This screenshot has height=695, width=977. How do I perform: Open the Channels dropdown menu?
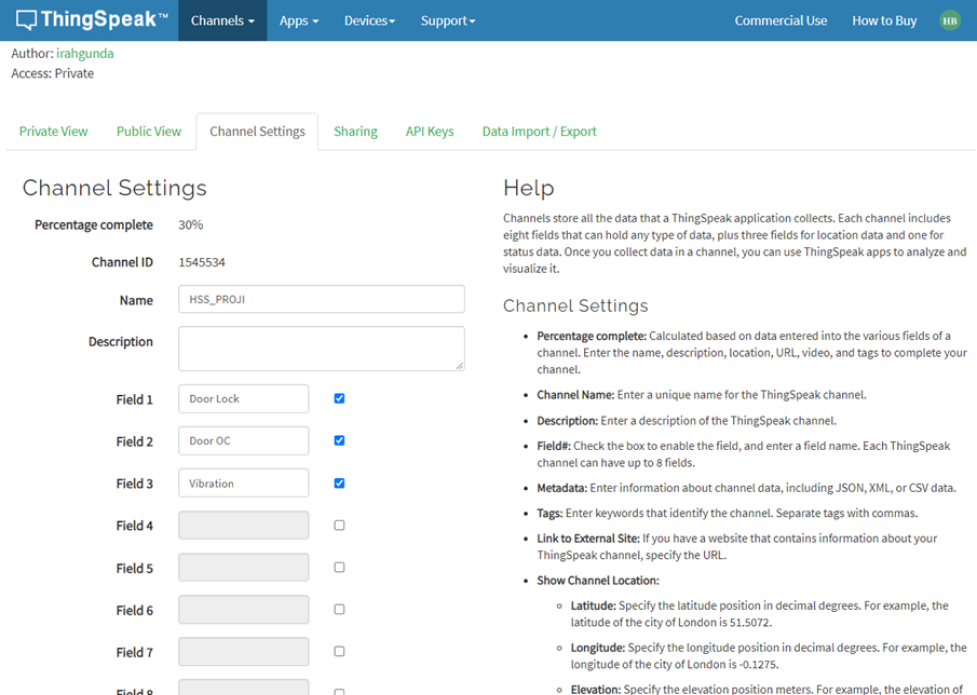tap(222, 21)
